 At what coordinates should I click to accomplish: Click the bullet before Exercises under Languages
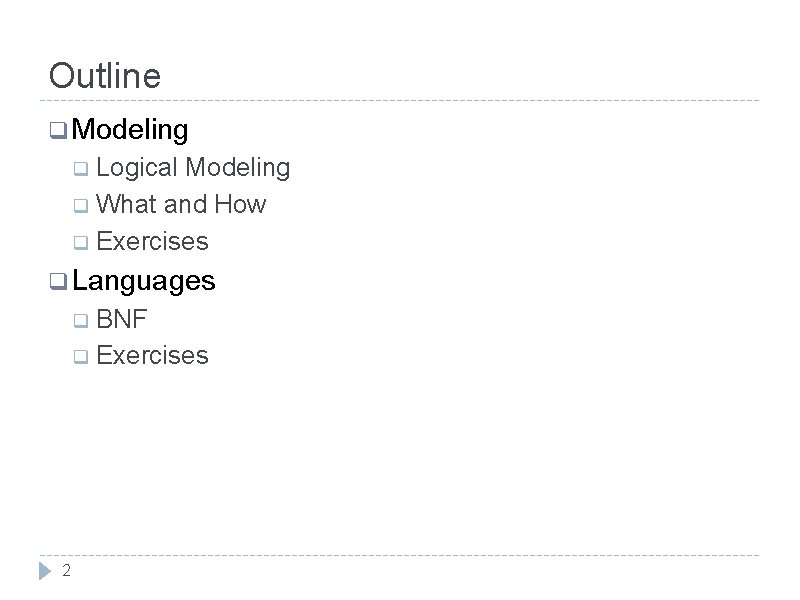point(81,357)
